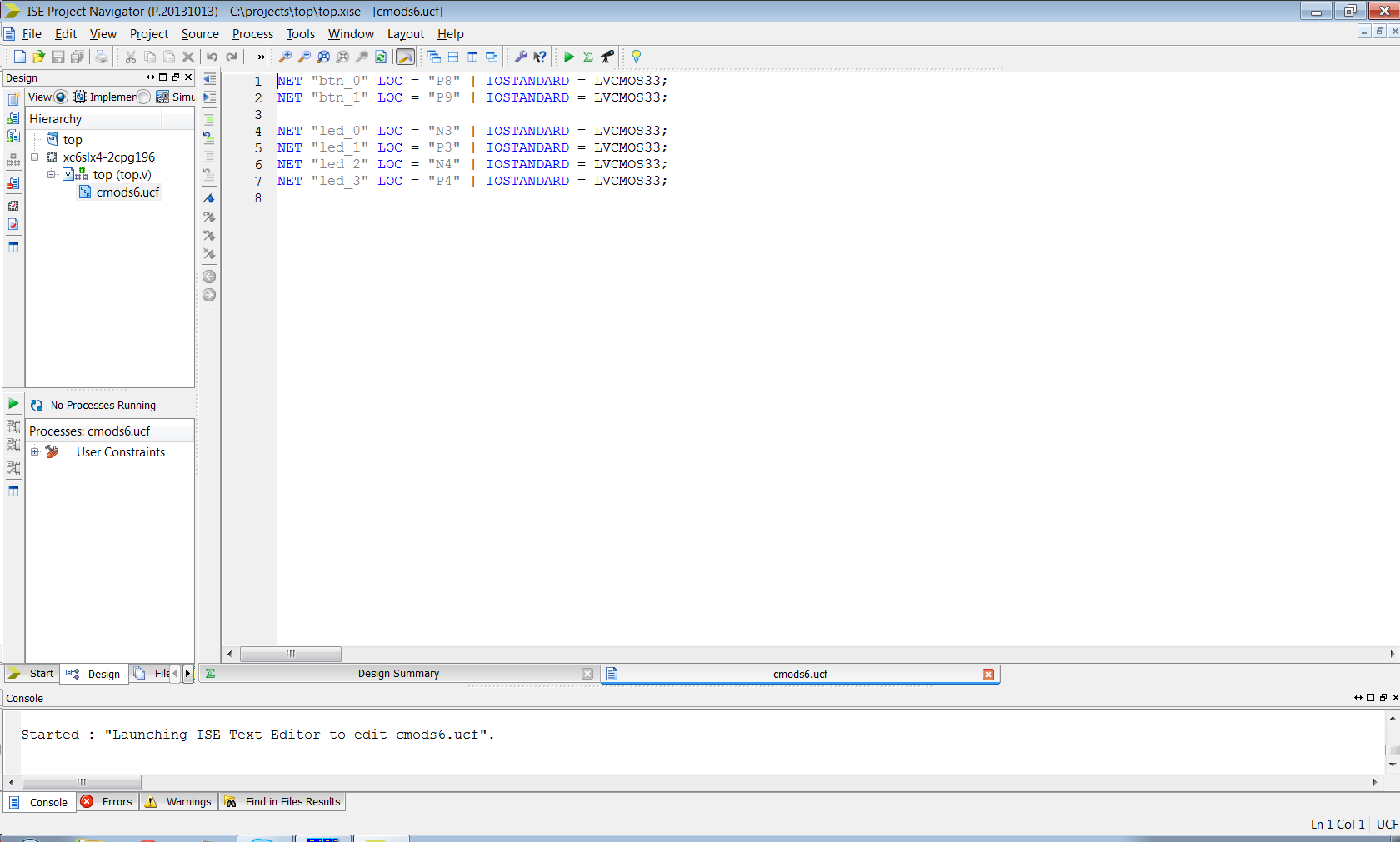The height and width of the screenshot is (842, 1400).
Task: Click the Add Source icon in the Design sidebar
Action: pos(13,118)
